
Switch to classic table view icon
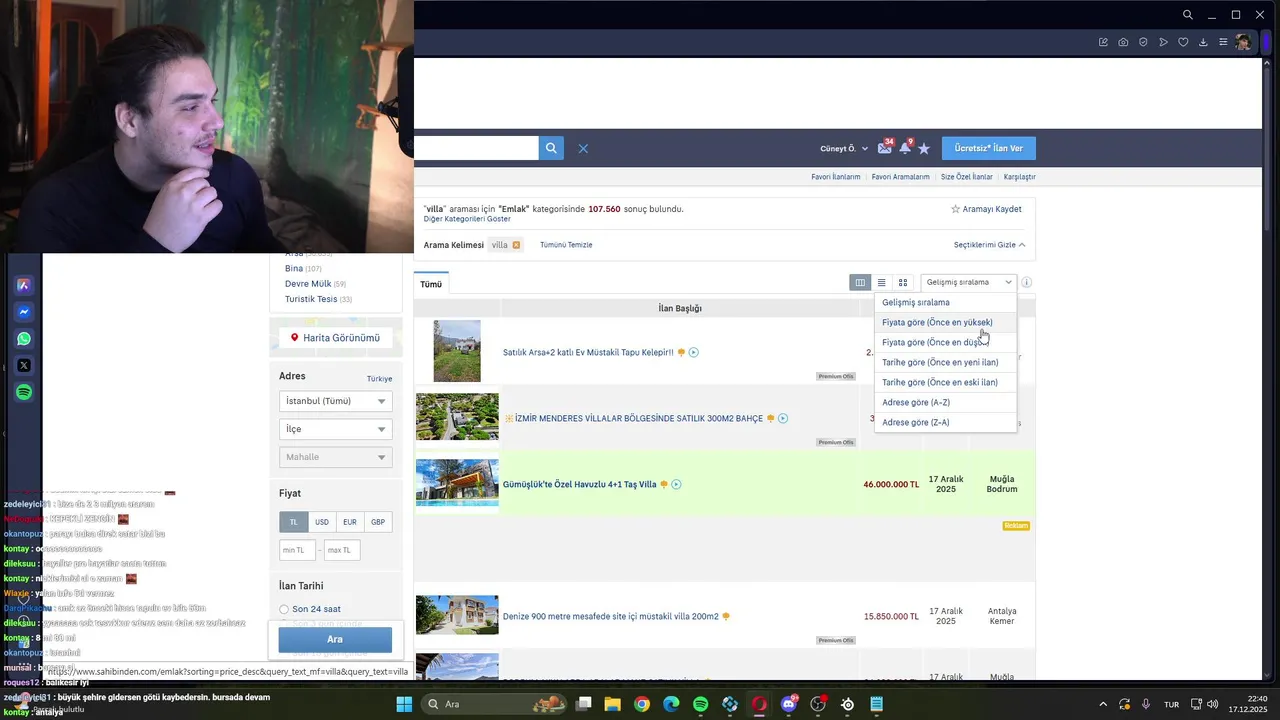[x=860, y=283]
